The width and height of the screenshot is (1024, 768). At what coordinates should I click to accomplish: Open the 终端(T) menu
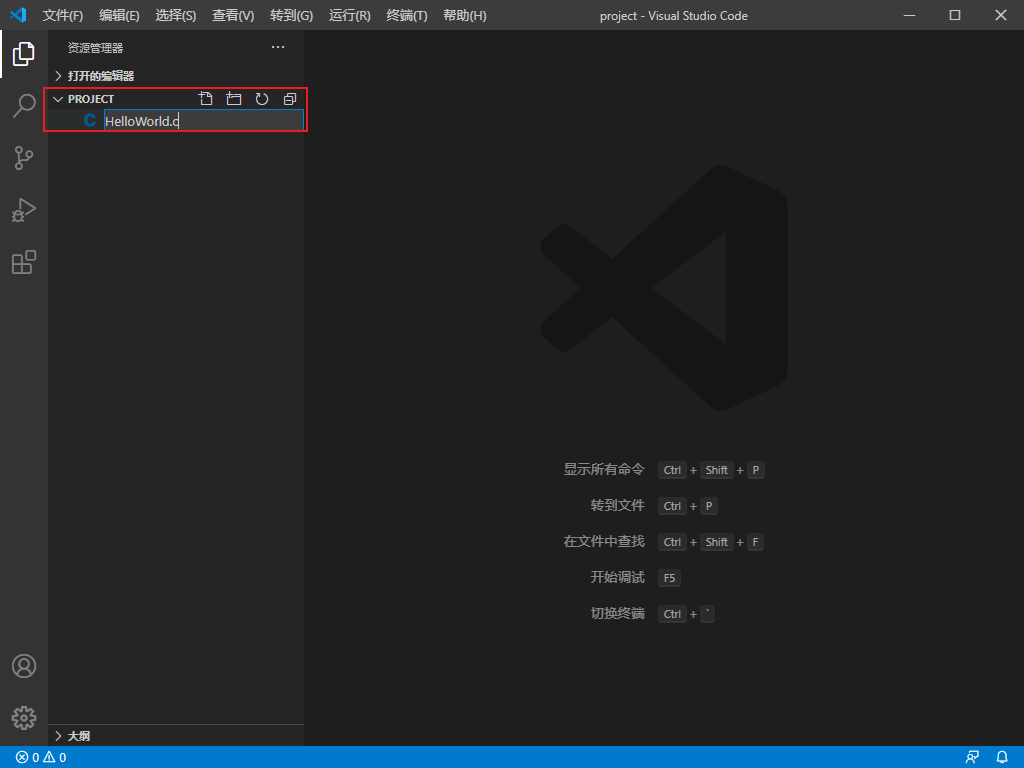pos(407,15)
